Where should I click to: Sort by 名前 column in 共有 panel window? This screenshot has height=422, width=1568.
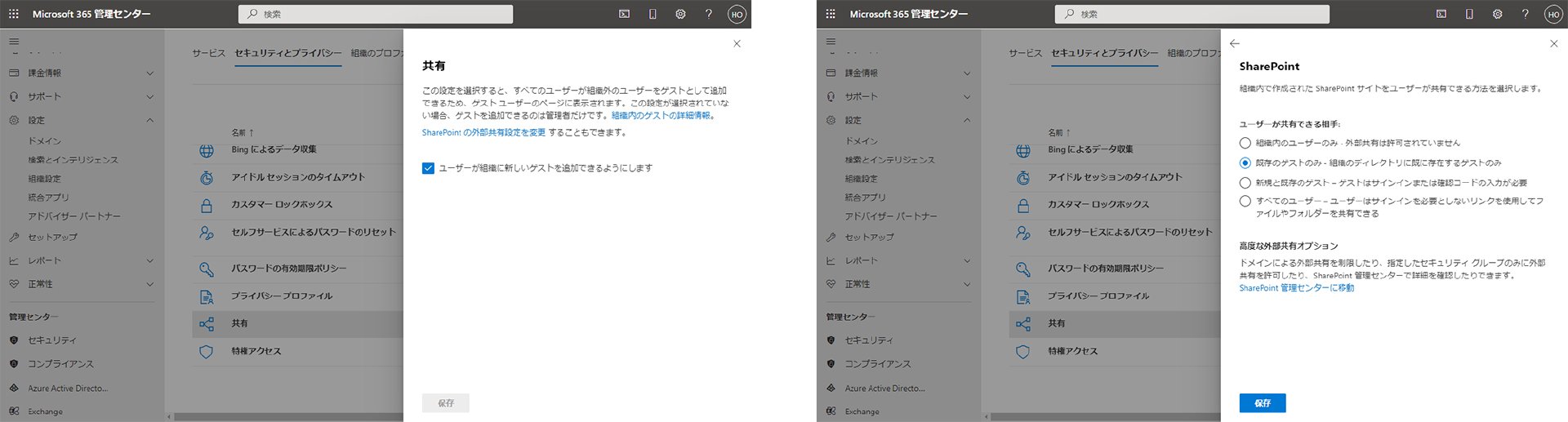pyautogui.click(x=243, y=132)
